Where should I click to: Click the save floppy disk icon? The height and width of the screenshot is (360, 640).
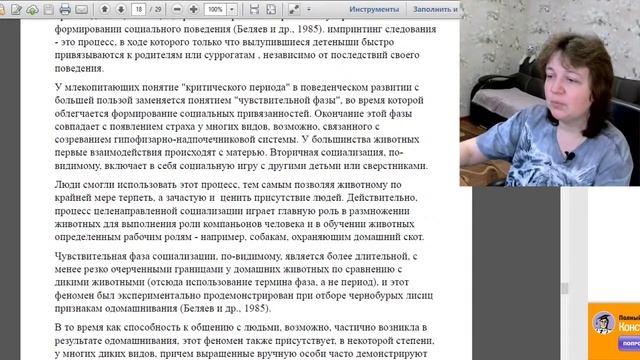pos(49,9)
